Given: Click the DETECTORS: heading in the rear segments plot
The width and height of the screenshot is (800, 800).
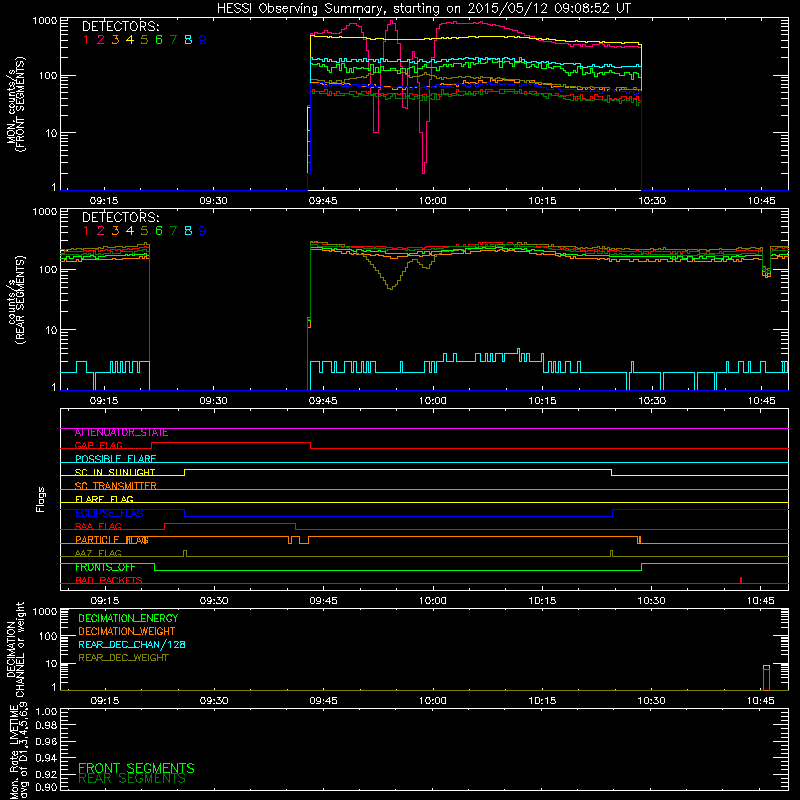Looking at the screenshot, I should [x=120, y=218].
